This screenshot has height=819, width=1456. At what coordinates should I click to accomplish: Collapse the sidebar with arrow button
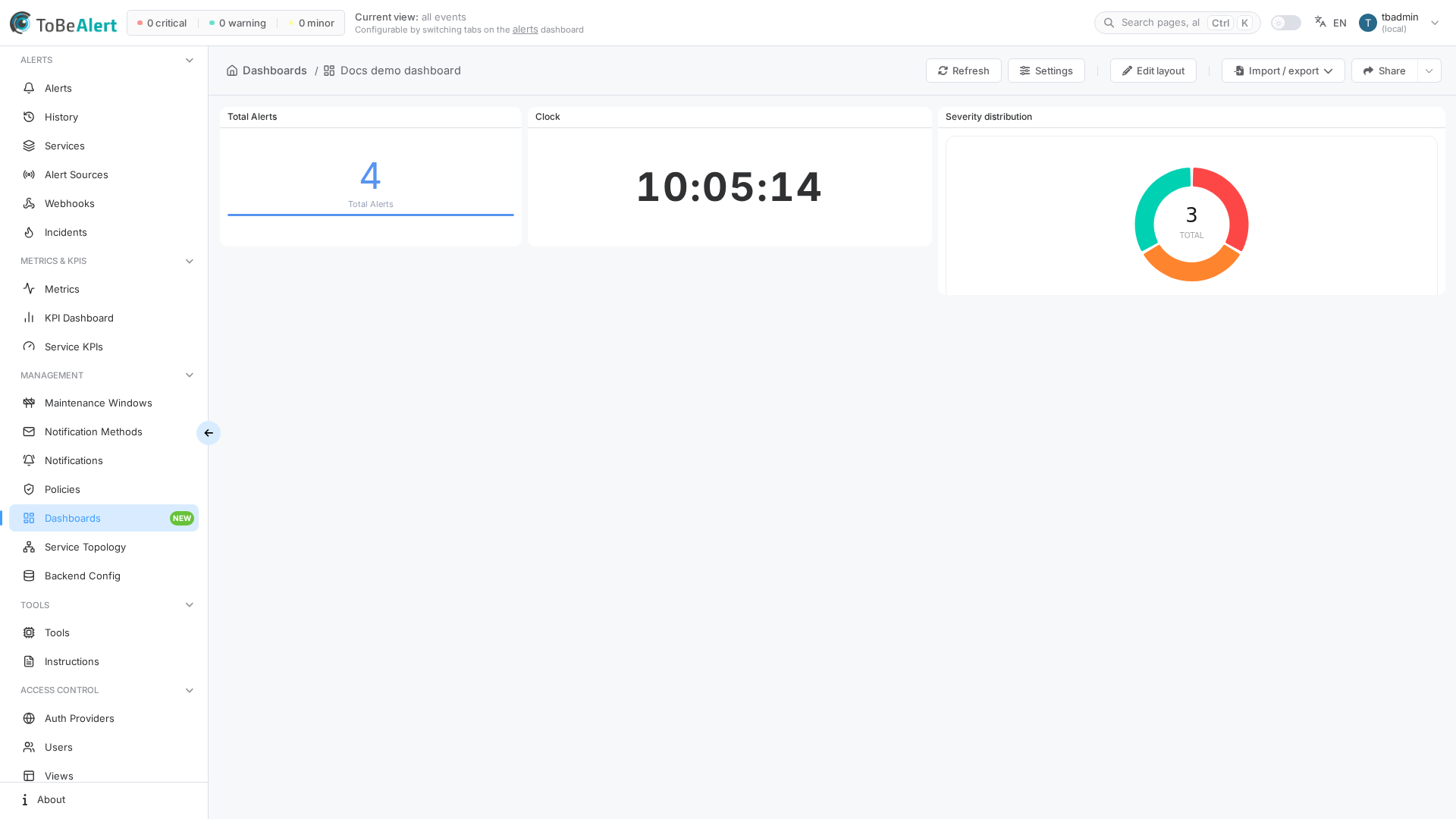pos(209,433)
